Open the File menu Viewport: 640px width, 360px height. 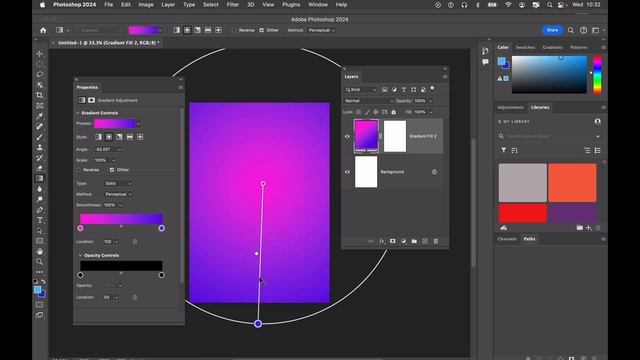click(x=109, y=5)
